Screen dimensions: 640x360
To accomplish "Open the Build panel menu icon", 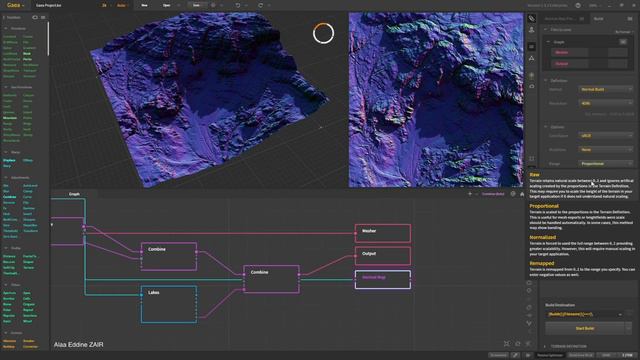I will [630, 19].
